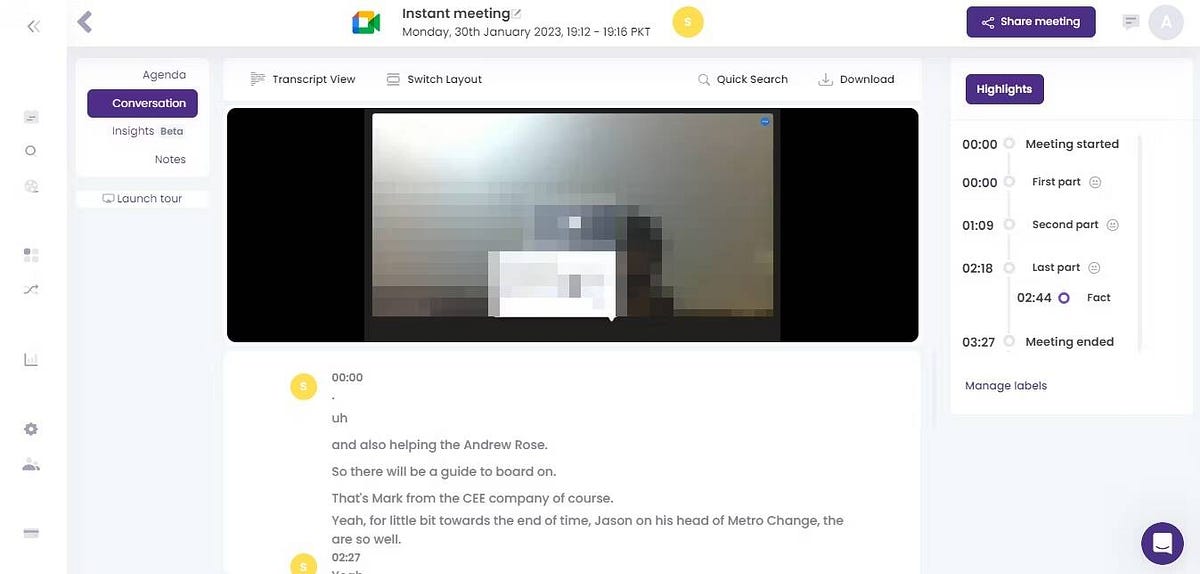
Task: Open the meetings card icon in the left sidebar
Action: click(31, 118)
